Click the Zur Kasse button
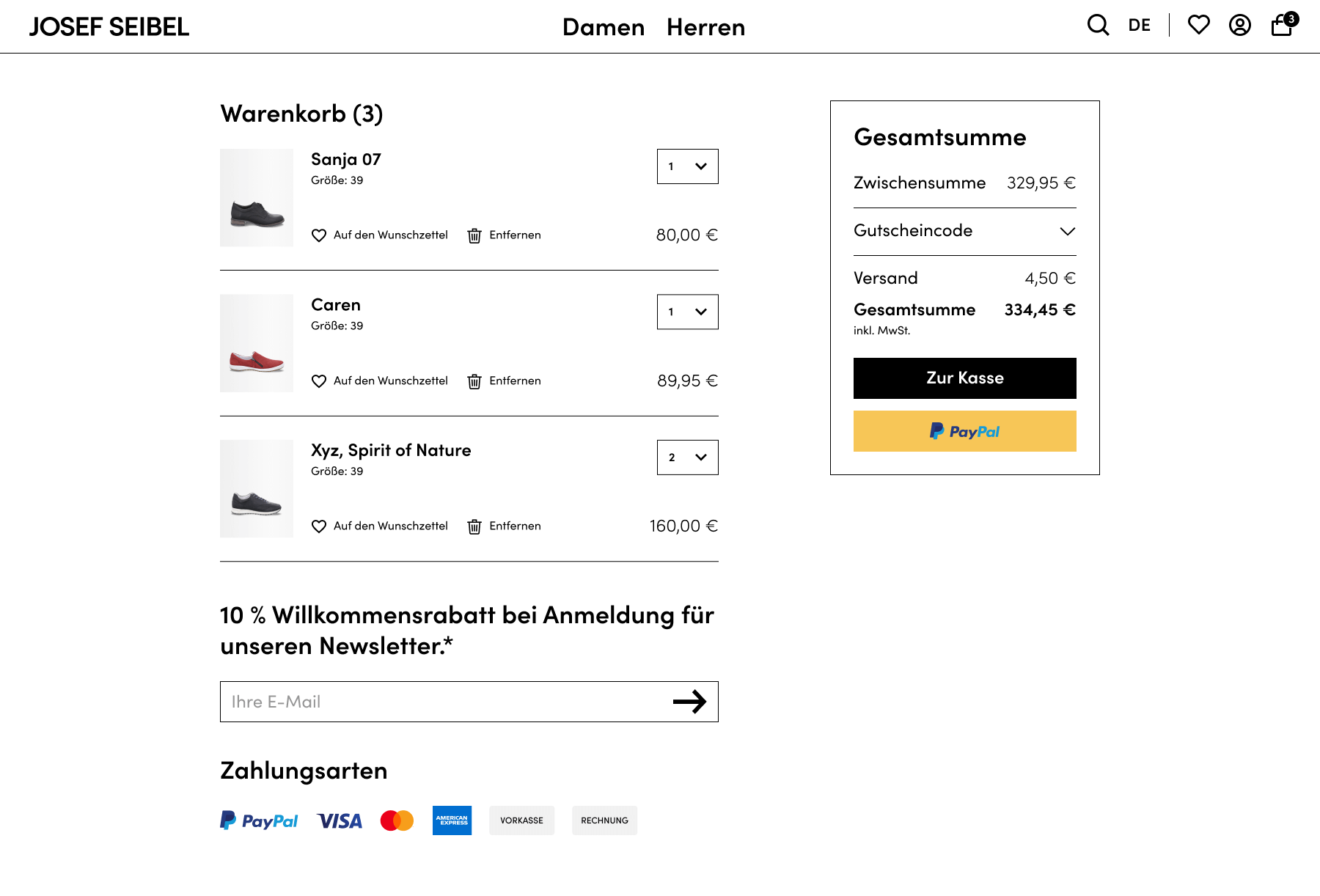 [x=964, y=378]
